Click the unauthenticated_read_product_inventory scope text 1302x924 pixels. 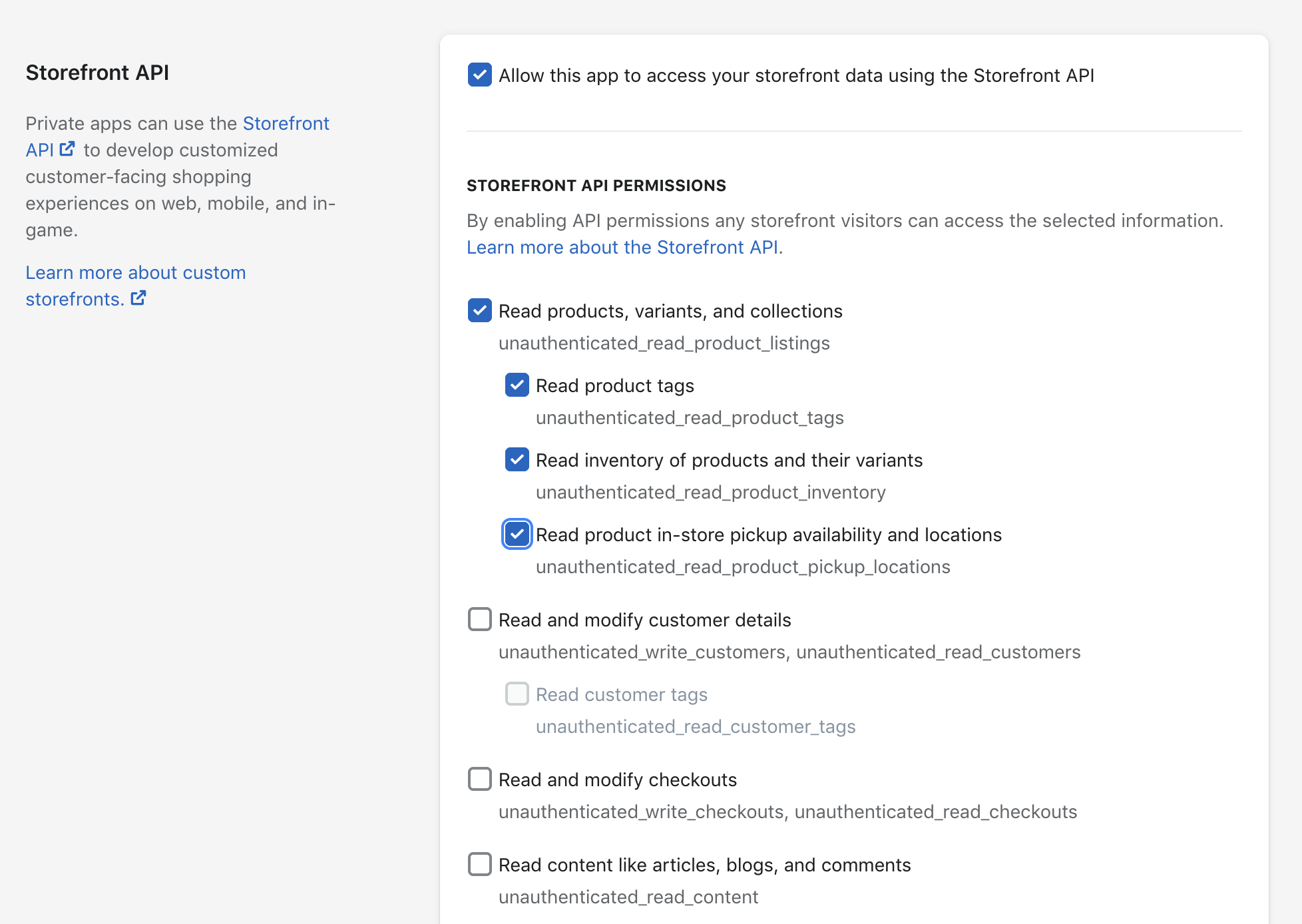[710, 493]
